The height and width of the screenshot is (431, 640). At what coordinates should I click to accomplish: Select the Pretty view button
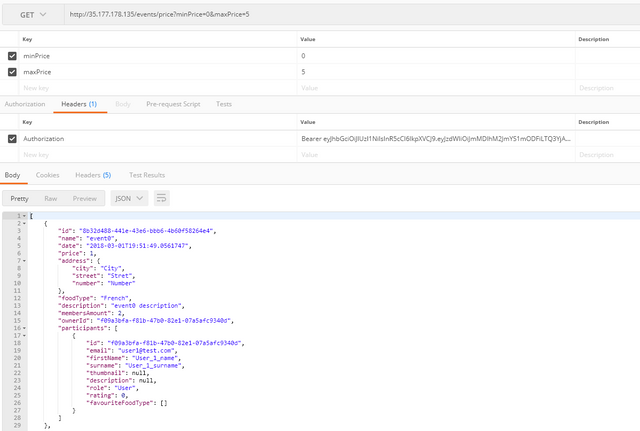coord(20,198)
